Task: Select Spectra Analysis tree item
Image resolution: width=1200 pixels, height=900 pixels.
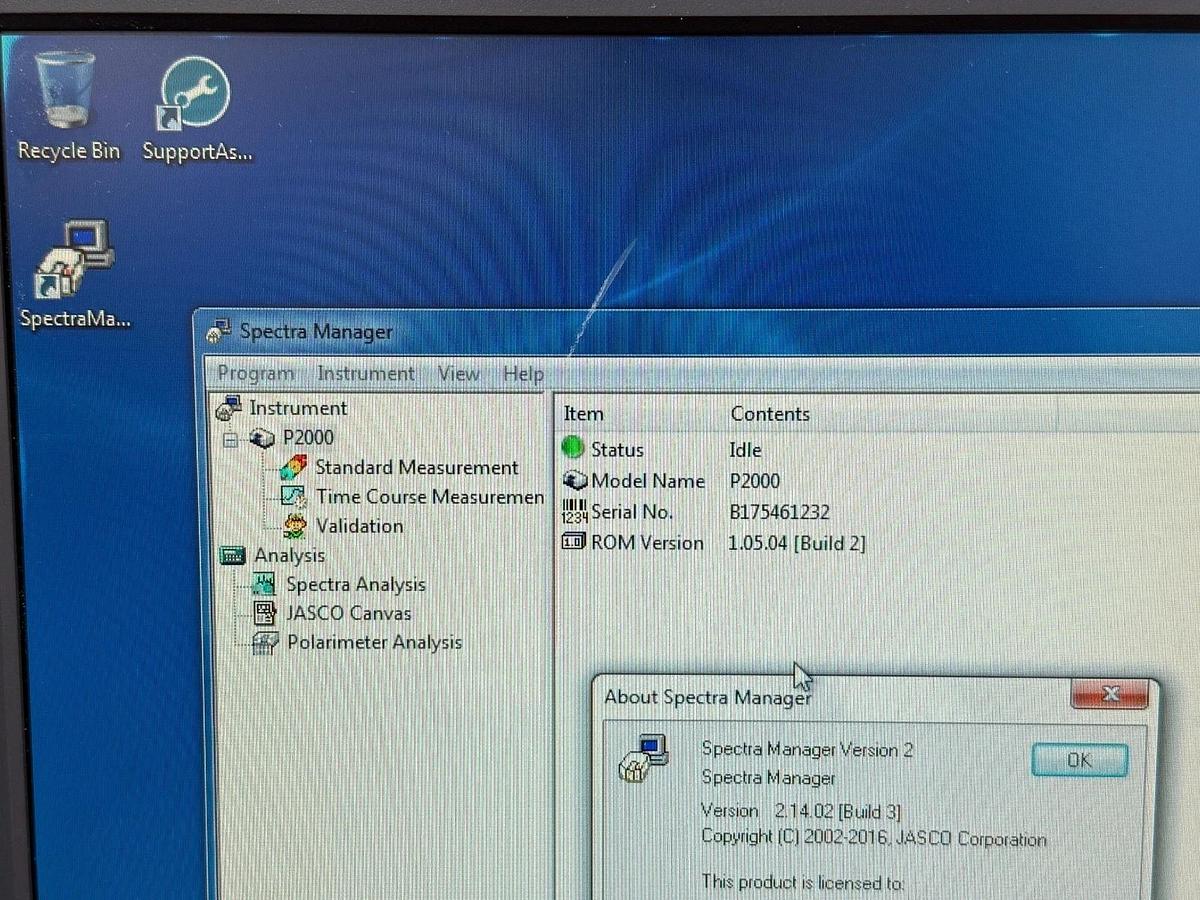Action: 356,584
